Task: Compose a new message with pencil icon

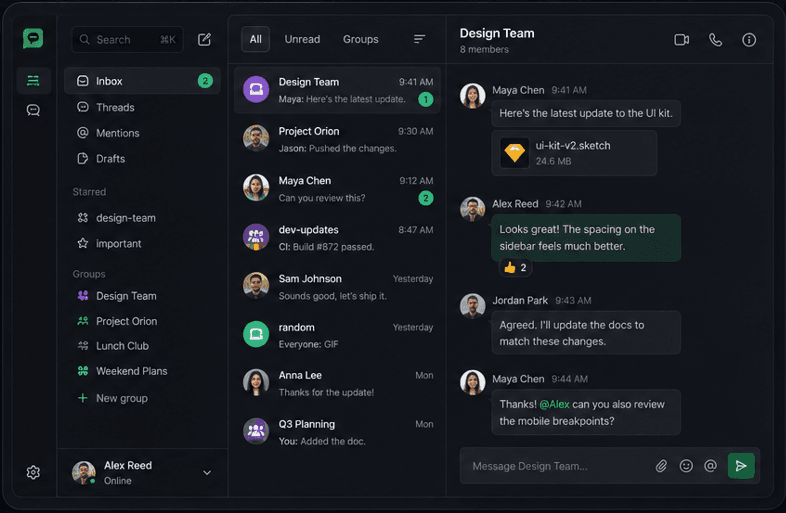Action: click(204, 40)
